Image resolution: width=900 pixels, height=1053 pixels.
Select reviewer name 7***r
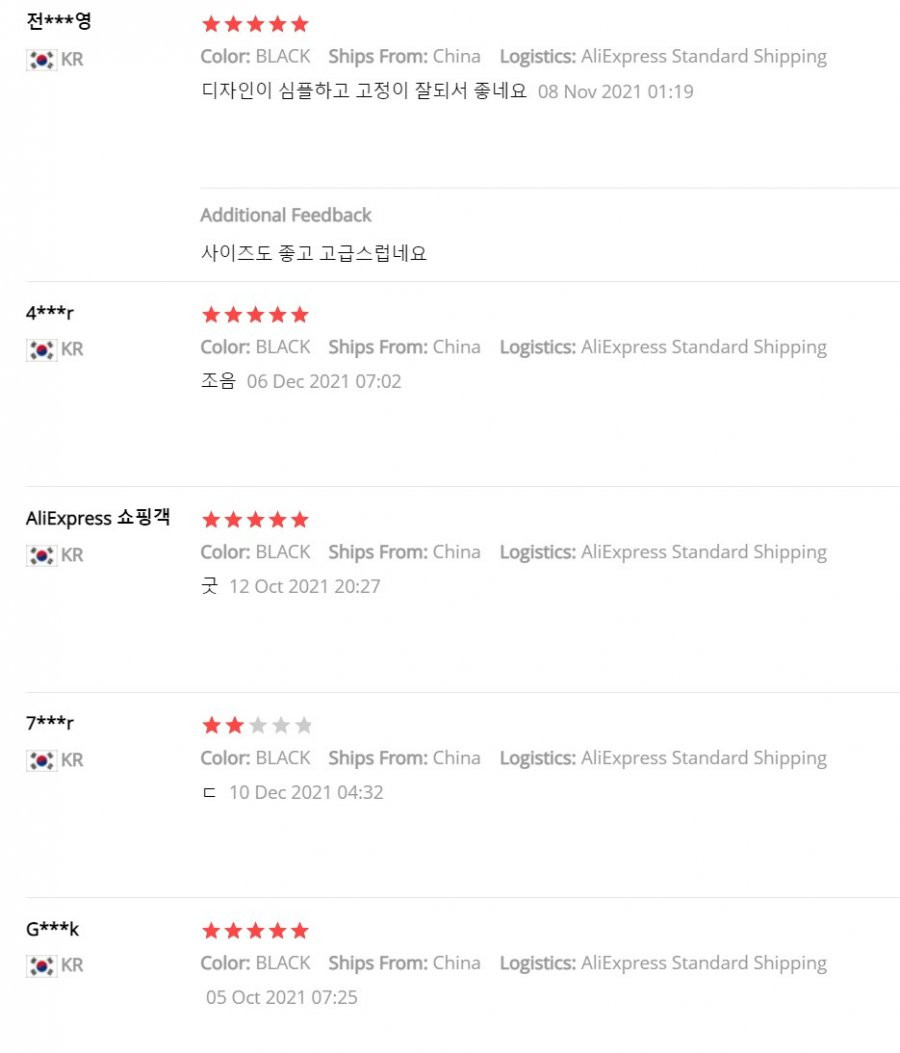pyautogui.click(x=50, y=723)
